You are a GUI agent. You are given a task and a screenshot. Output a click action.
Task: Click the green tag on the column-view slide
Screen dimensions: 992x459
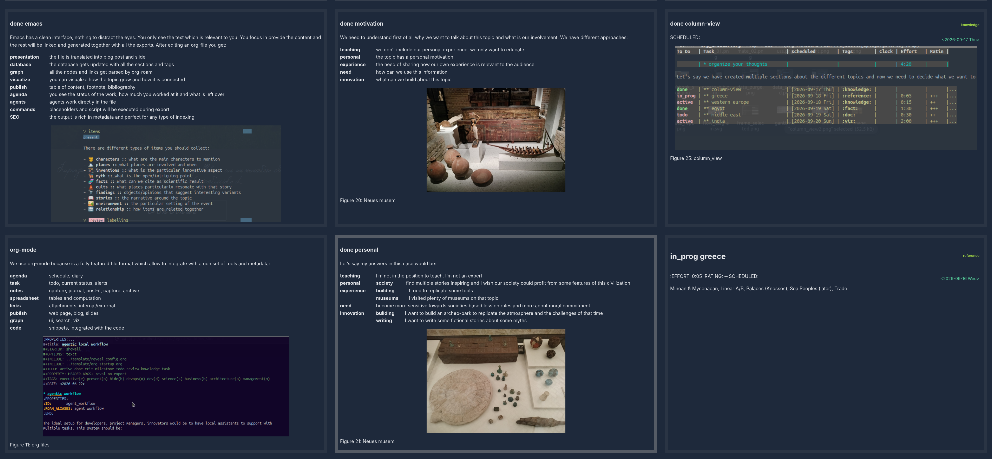tap(969, 25)
